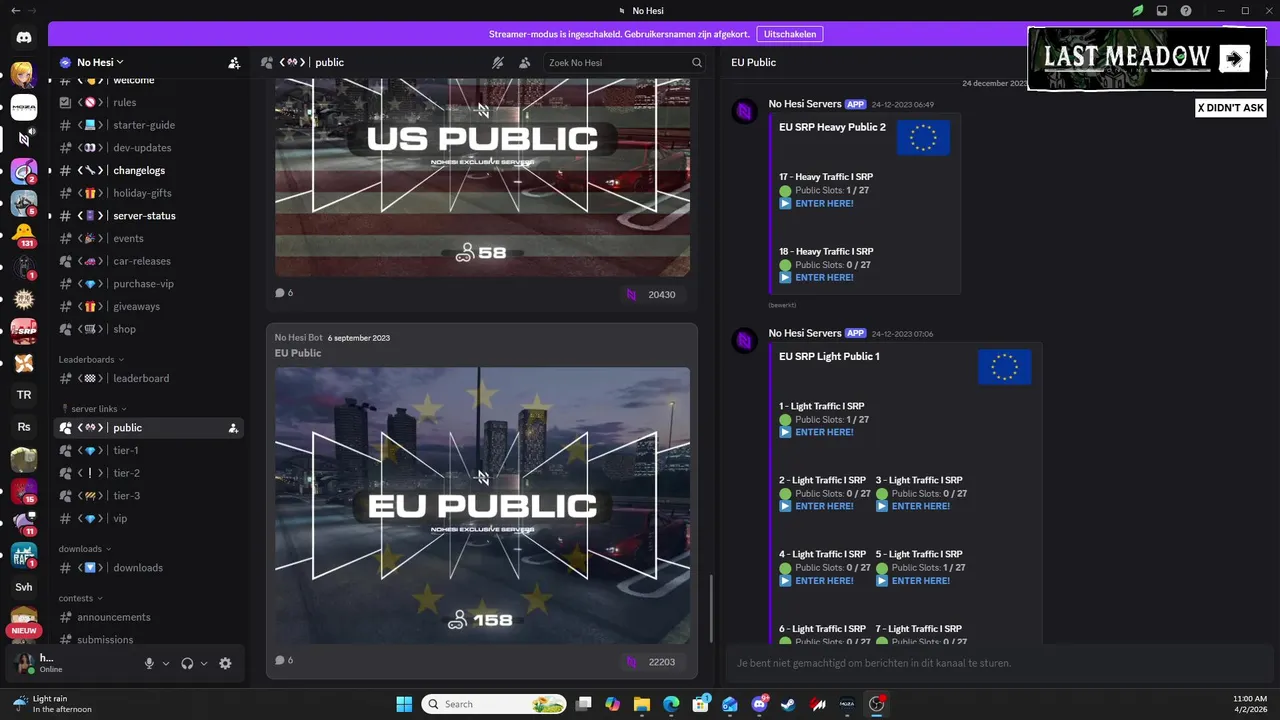Open Windows Start button
1280x720 pixels.
pyautogui.click(x=404, y=704)
